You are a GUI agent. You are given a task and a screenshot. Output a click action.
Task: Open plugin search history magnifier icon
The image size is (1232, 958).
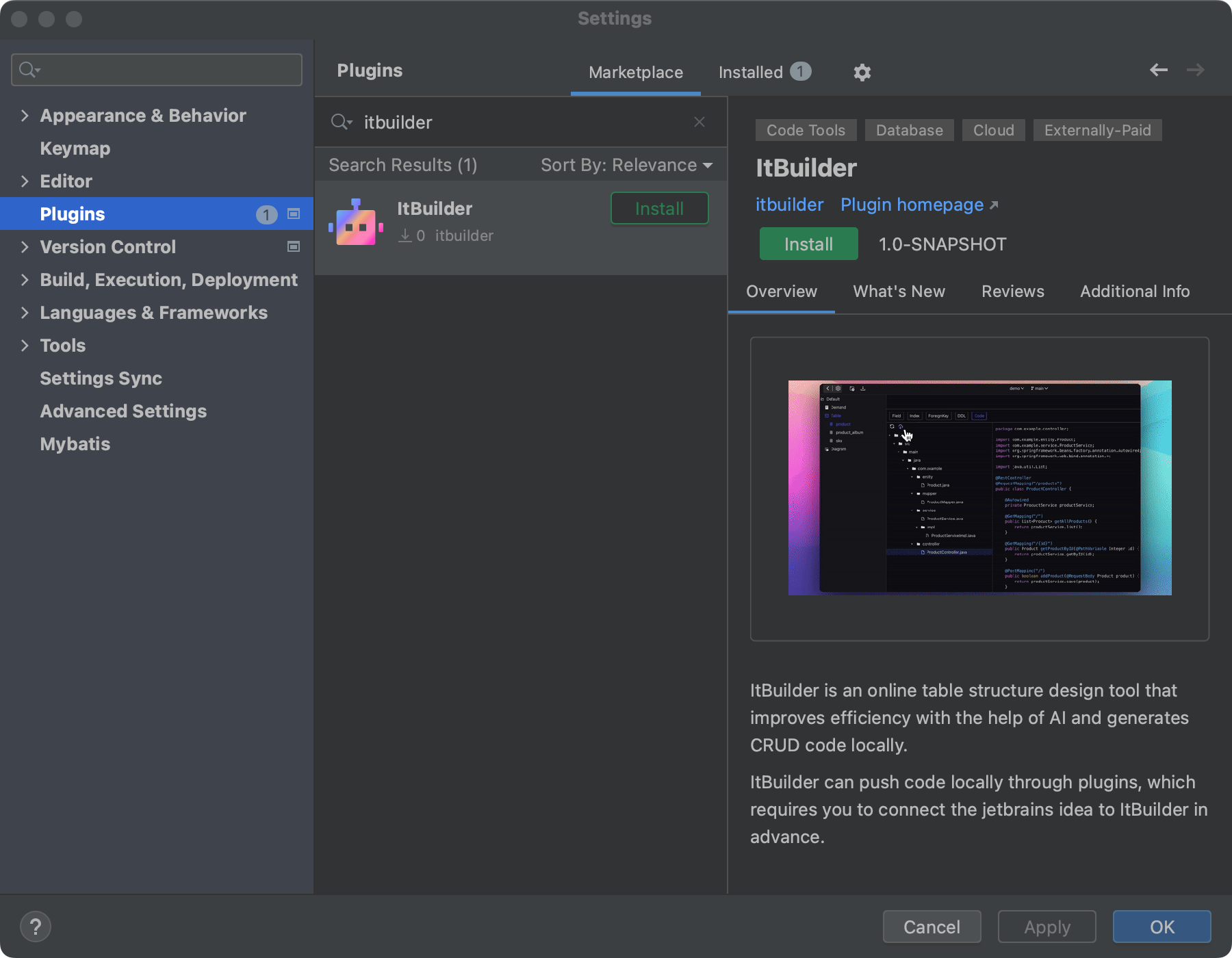[342, 122]
